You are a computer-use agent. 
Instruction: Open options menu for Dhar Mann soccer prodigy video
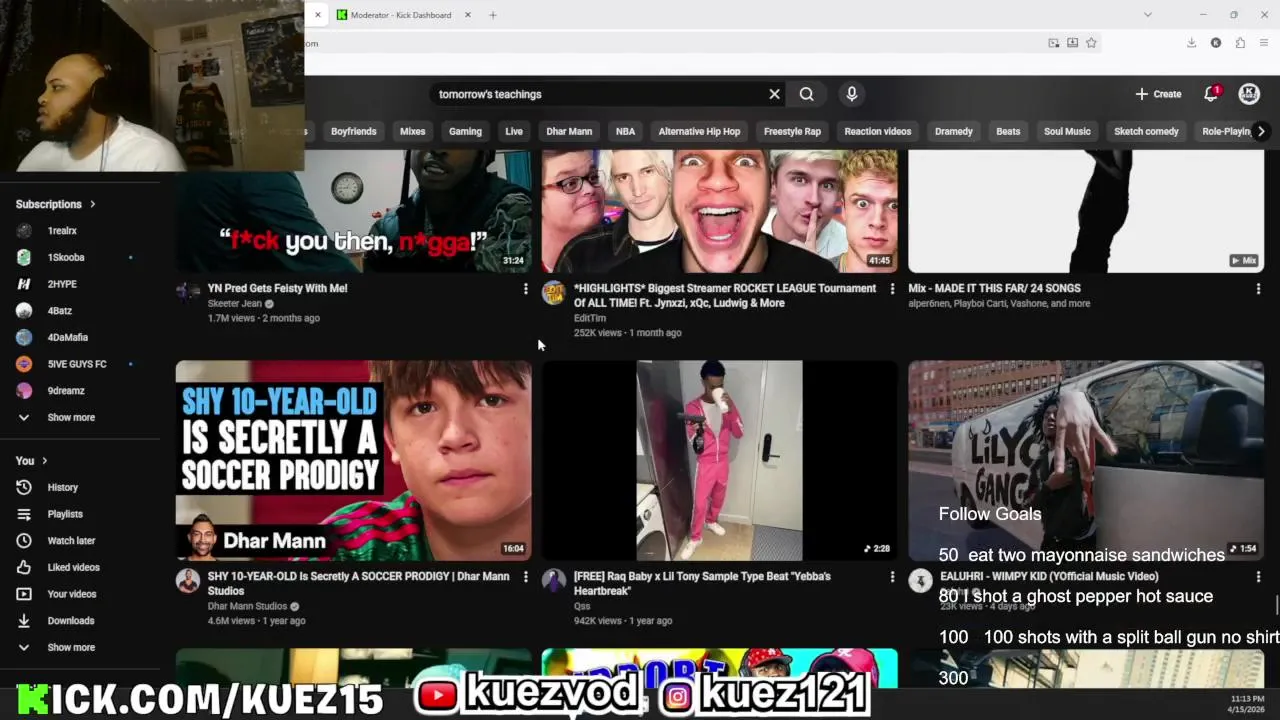tap(525, 577)
